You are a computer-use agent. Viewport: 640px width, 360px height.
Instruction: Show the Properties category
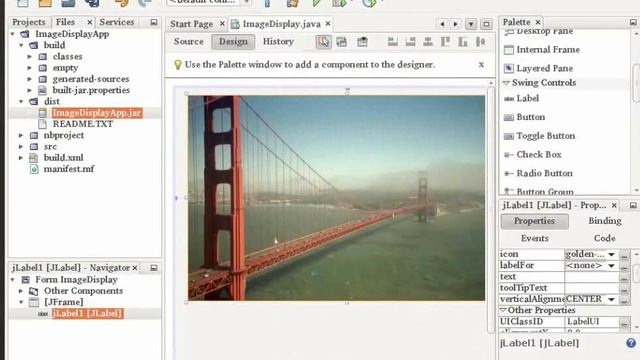(x=534, y=221)
